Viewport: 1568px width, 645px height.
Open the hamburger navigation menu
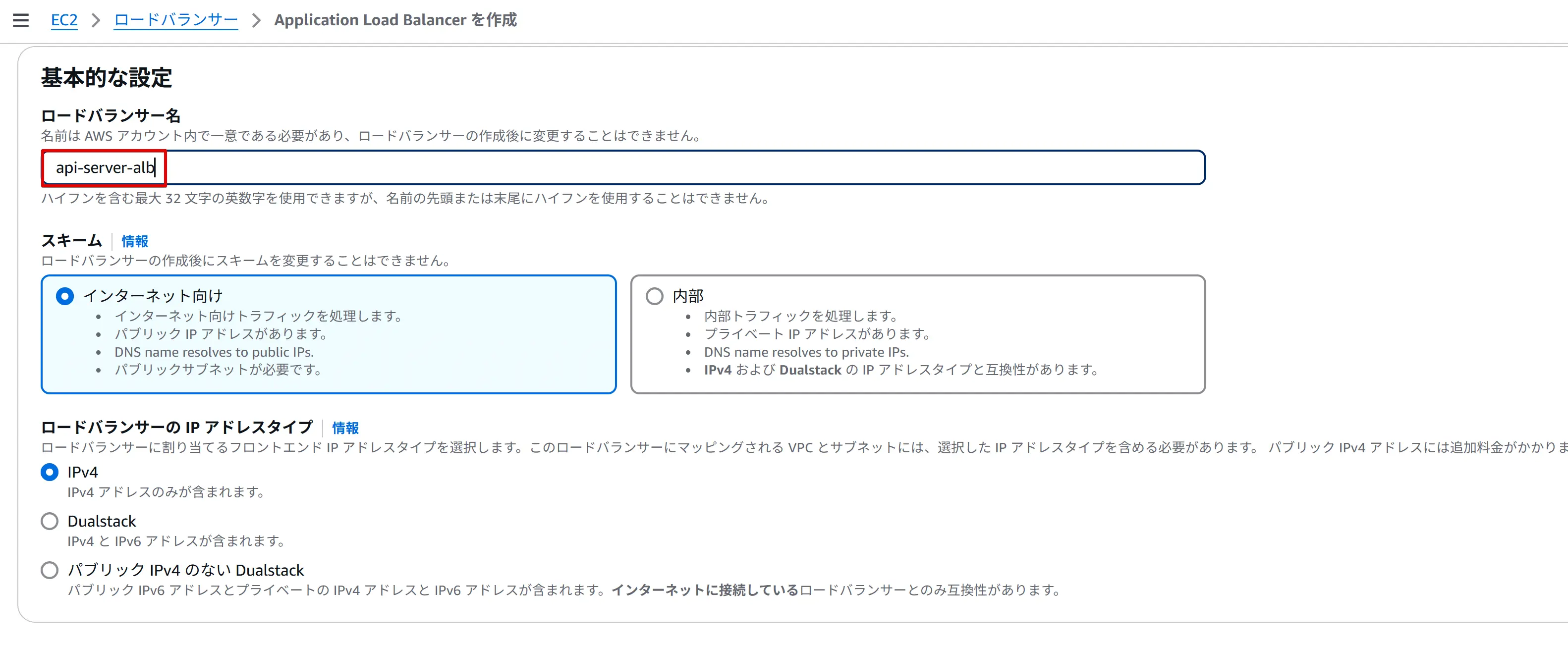21,20
